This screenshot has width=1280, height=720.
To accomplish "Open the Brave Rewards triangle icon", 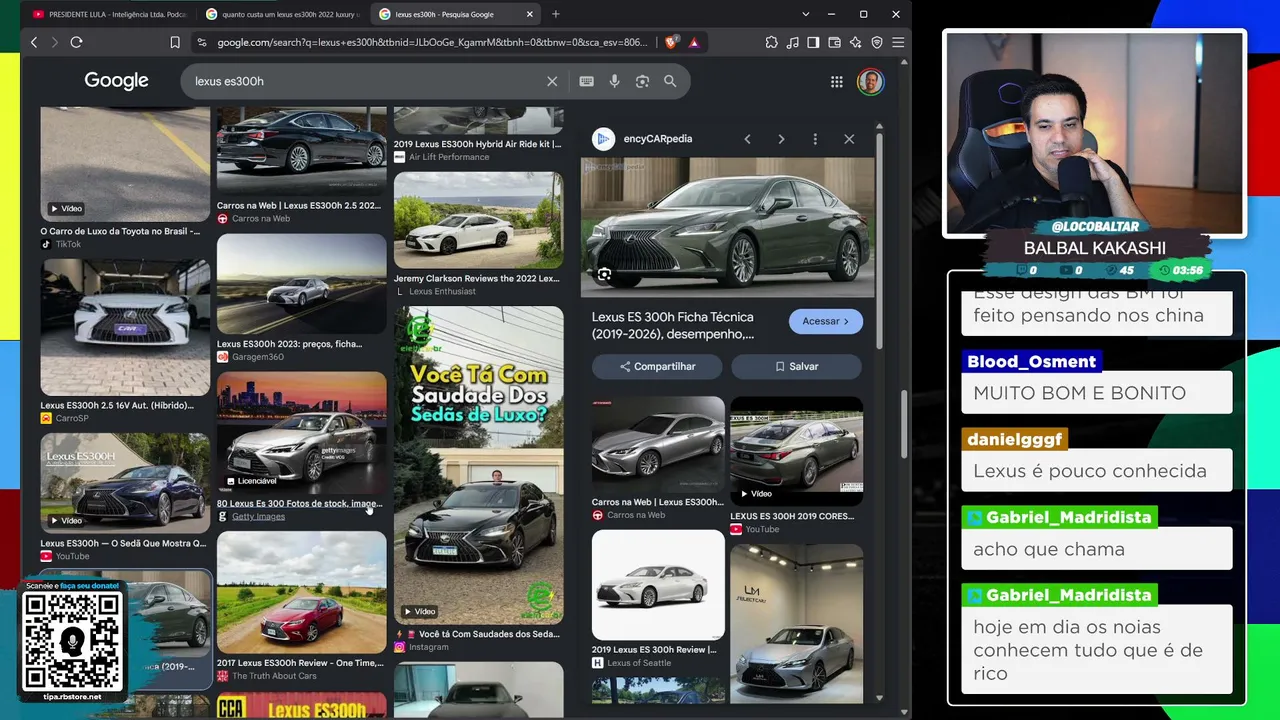I will [694, 42].
